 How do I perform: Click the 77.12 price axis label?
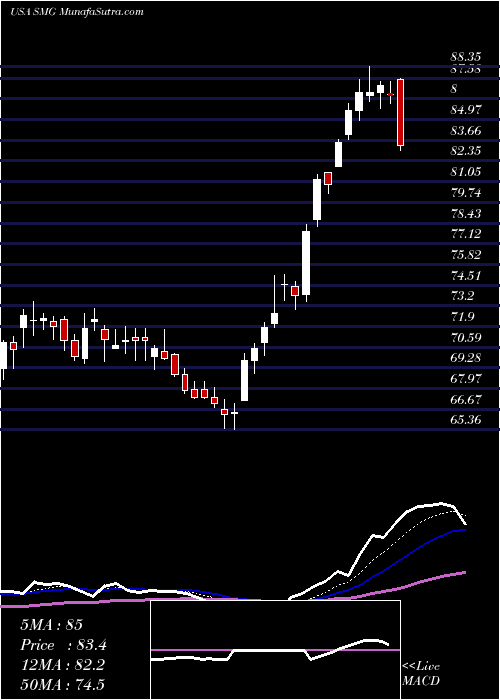point(466,234)
